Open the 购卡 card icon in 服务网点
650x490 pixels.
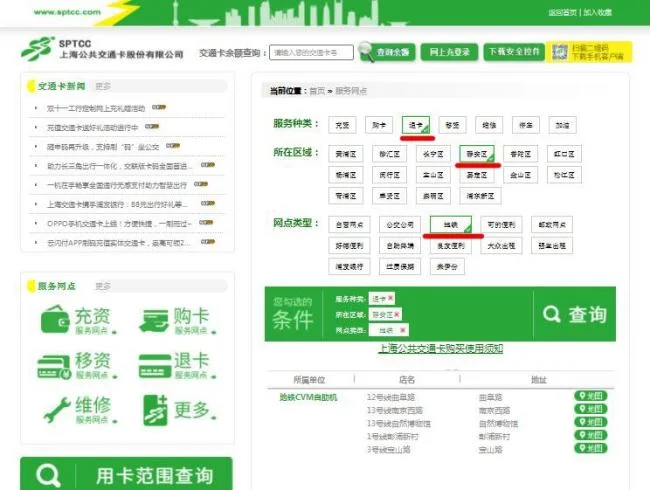click(153, 320)
